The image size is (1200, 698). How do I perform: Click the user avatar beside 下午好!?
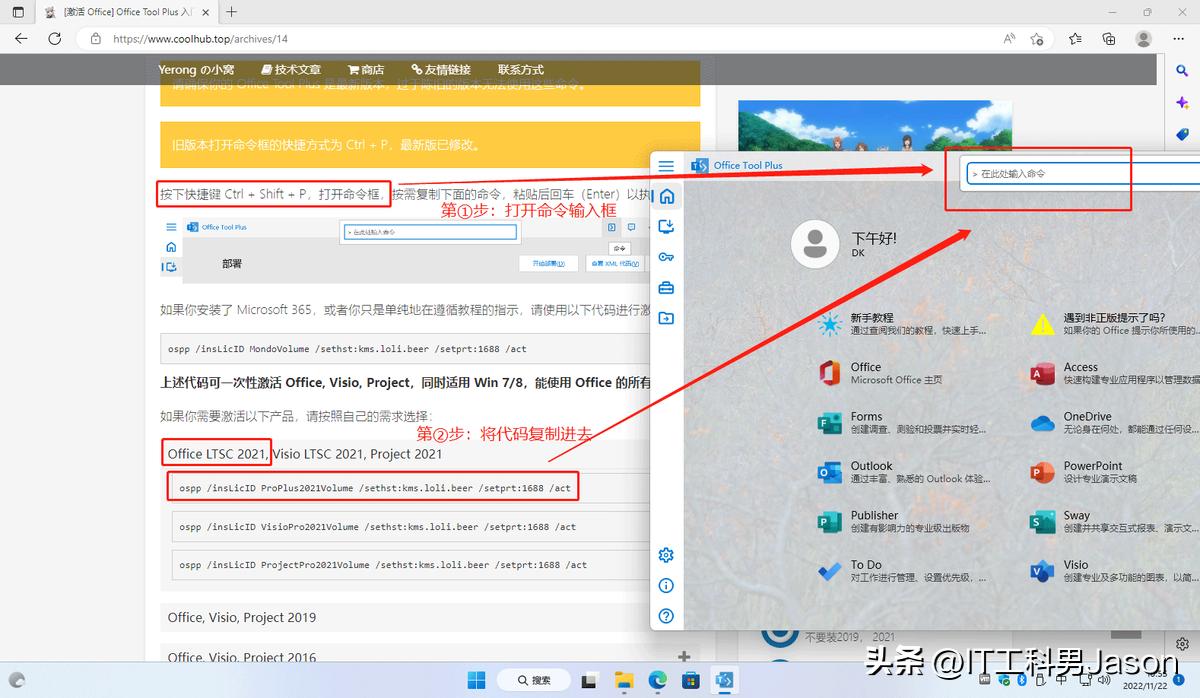click(x=815, y=243)
